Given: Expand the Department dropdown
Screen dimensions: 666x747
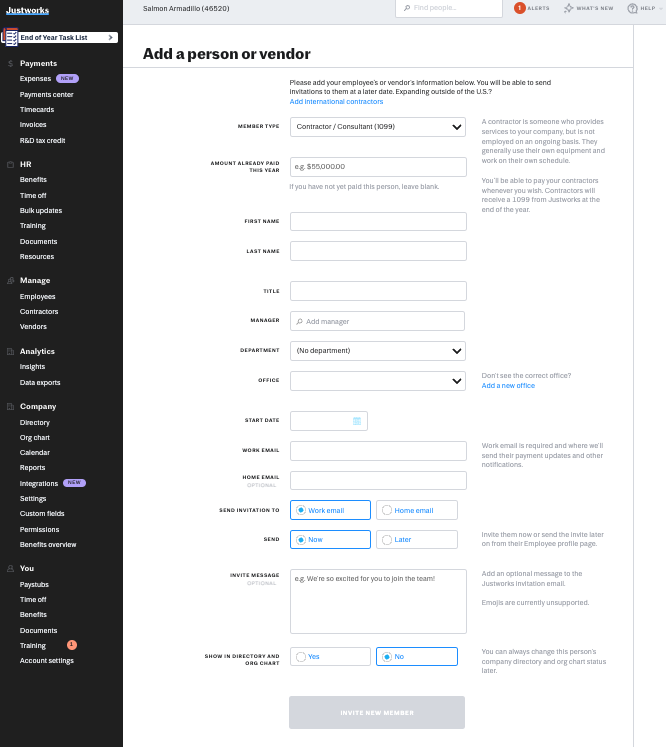Looking at the screenshot, I should tap(378, 351).
